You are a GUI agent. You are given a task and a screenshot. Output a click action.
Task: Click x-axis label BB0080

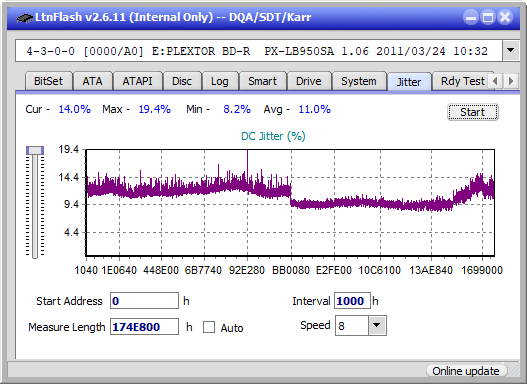(x=291, y=270)
